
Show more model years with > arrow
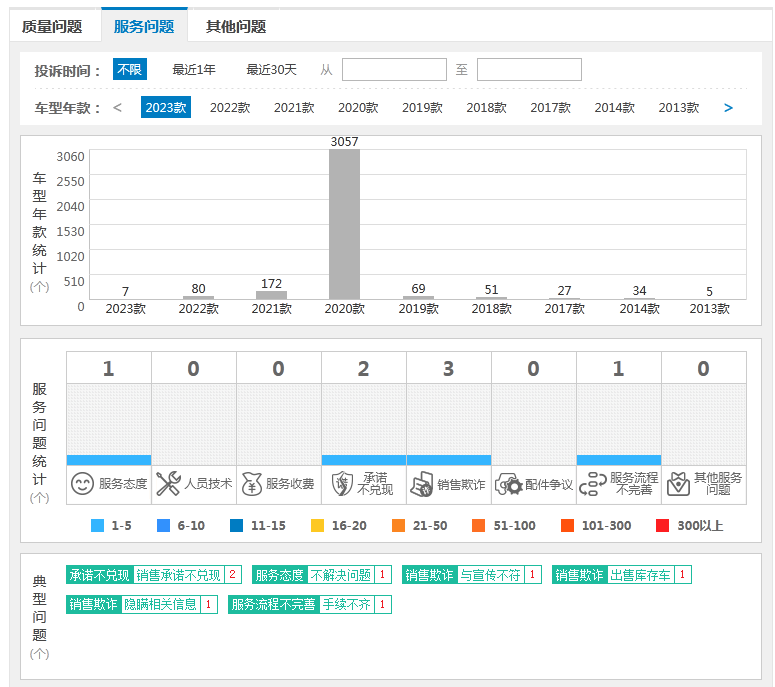coord(728,108)
